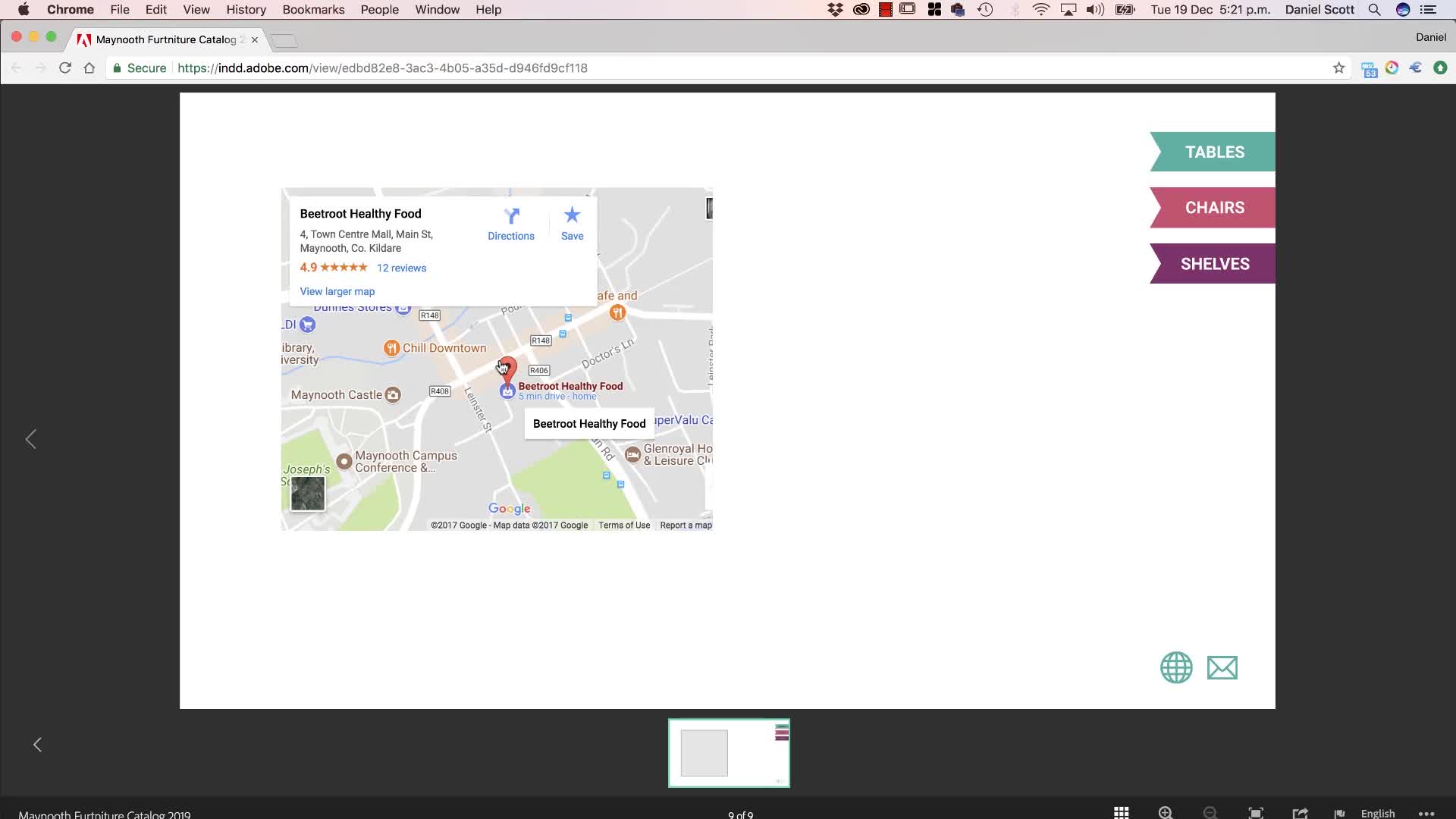Screen dimensions: 1456x819
Task: Open the File menu
Action: click(119, 9)
